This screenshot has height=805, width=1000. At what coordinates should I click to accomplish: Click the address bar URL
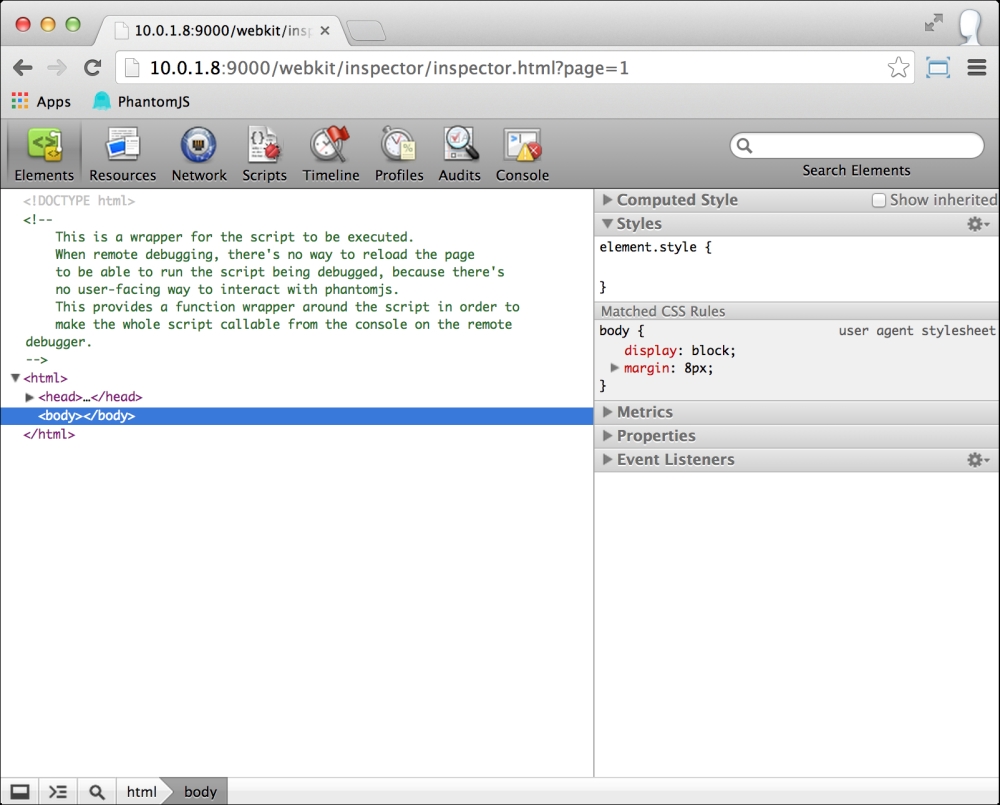(389, 68)
